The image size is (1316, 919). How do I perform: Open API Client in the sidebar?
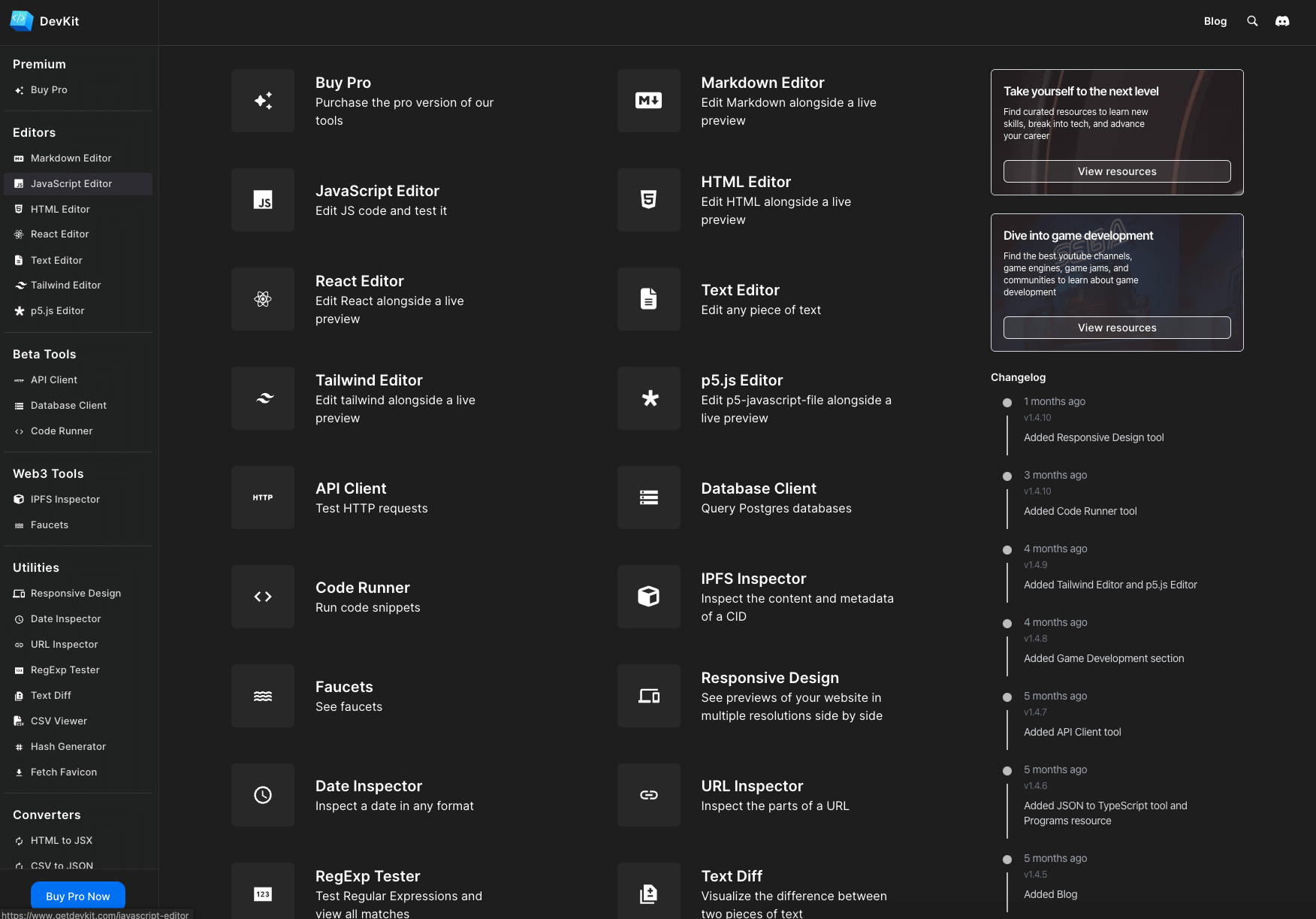coord(78,380)
